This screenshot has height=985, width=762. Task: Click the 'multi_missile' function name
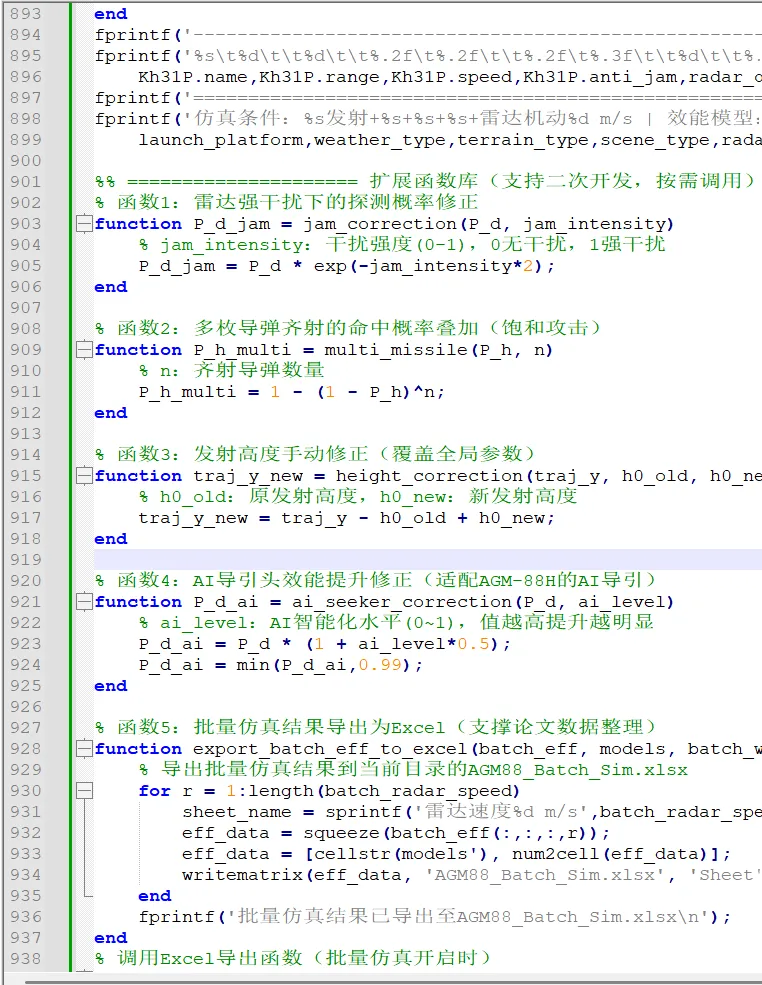pyautogui.click(x=396, y=350)
